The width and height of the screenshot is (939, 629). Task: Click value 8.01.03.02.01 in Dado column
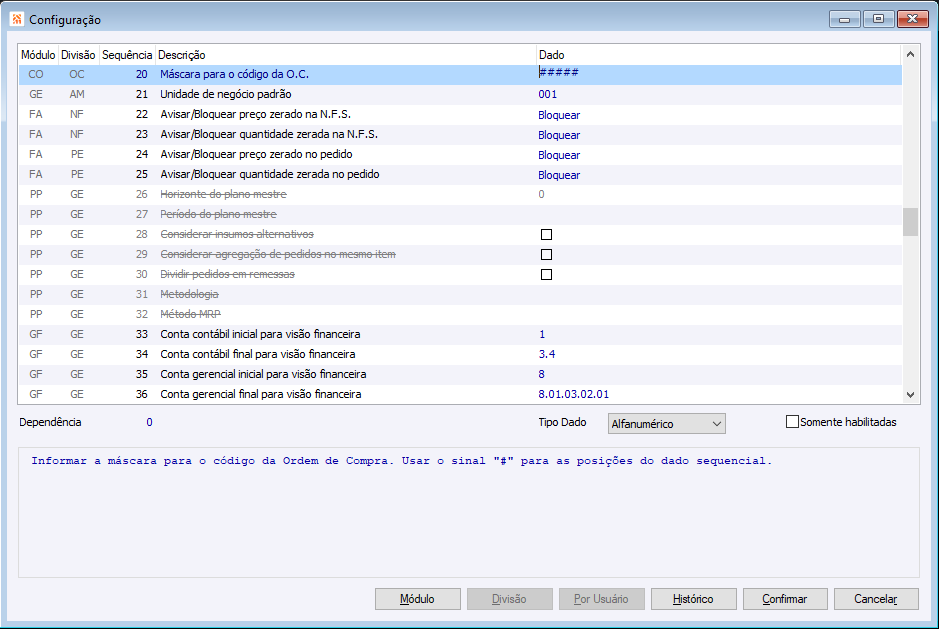click(573, 394)
